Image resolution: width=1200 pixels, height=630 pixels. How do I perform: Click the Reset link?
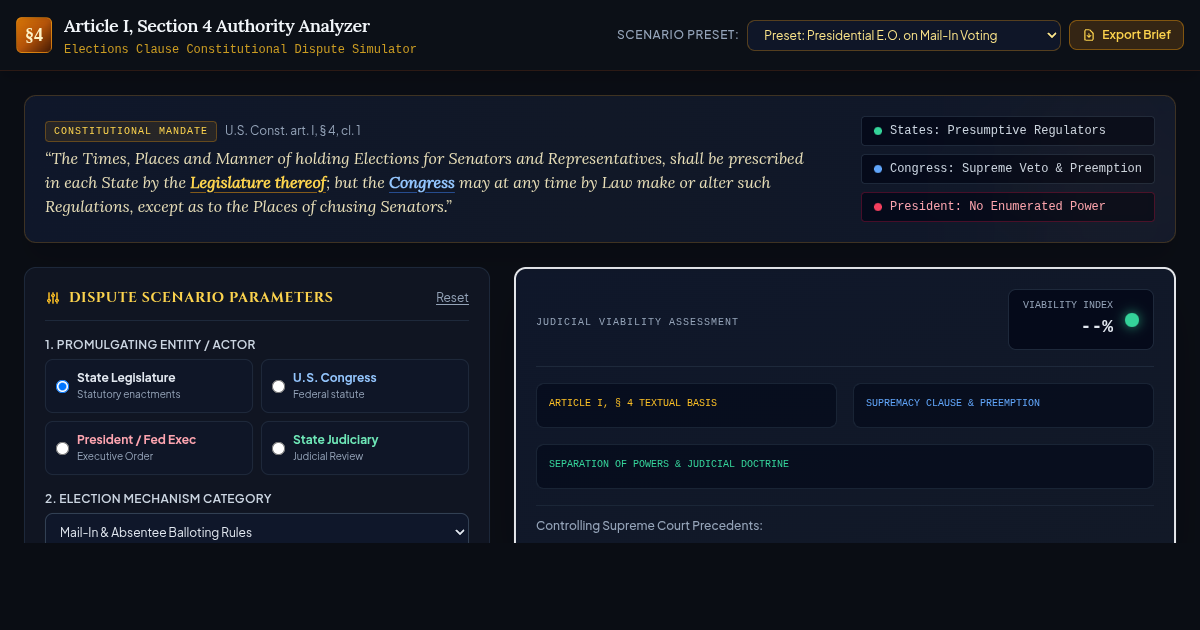[452, 297]
